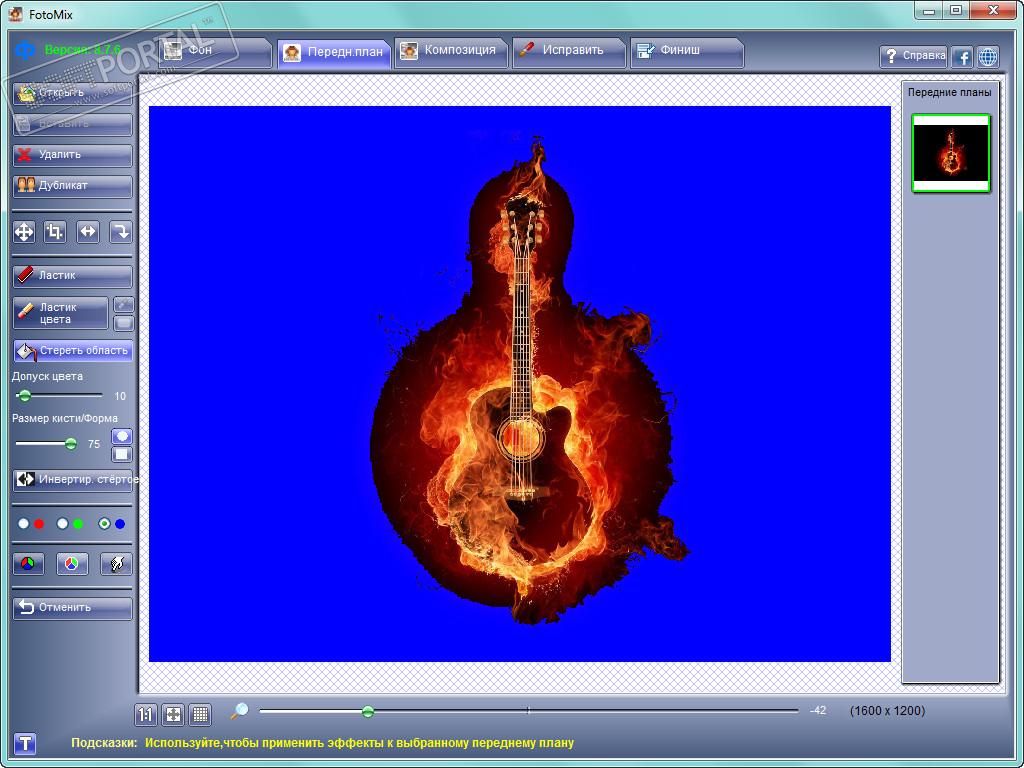
Task: Click the color picker icon beside Ластик цвета
Action: (x=123, y=304)
